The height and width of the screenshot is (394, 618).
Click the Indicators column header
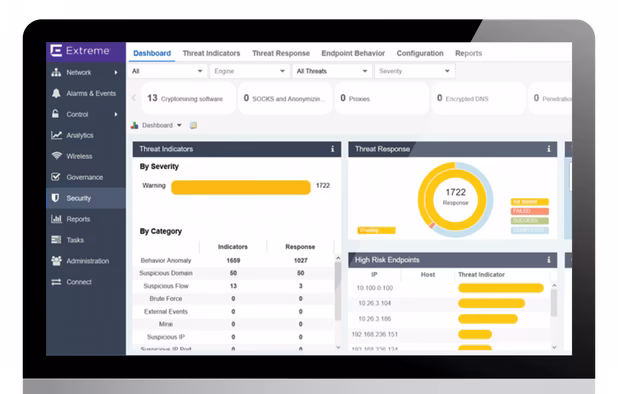click(x=233, y=247)
